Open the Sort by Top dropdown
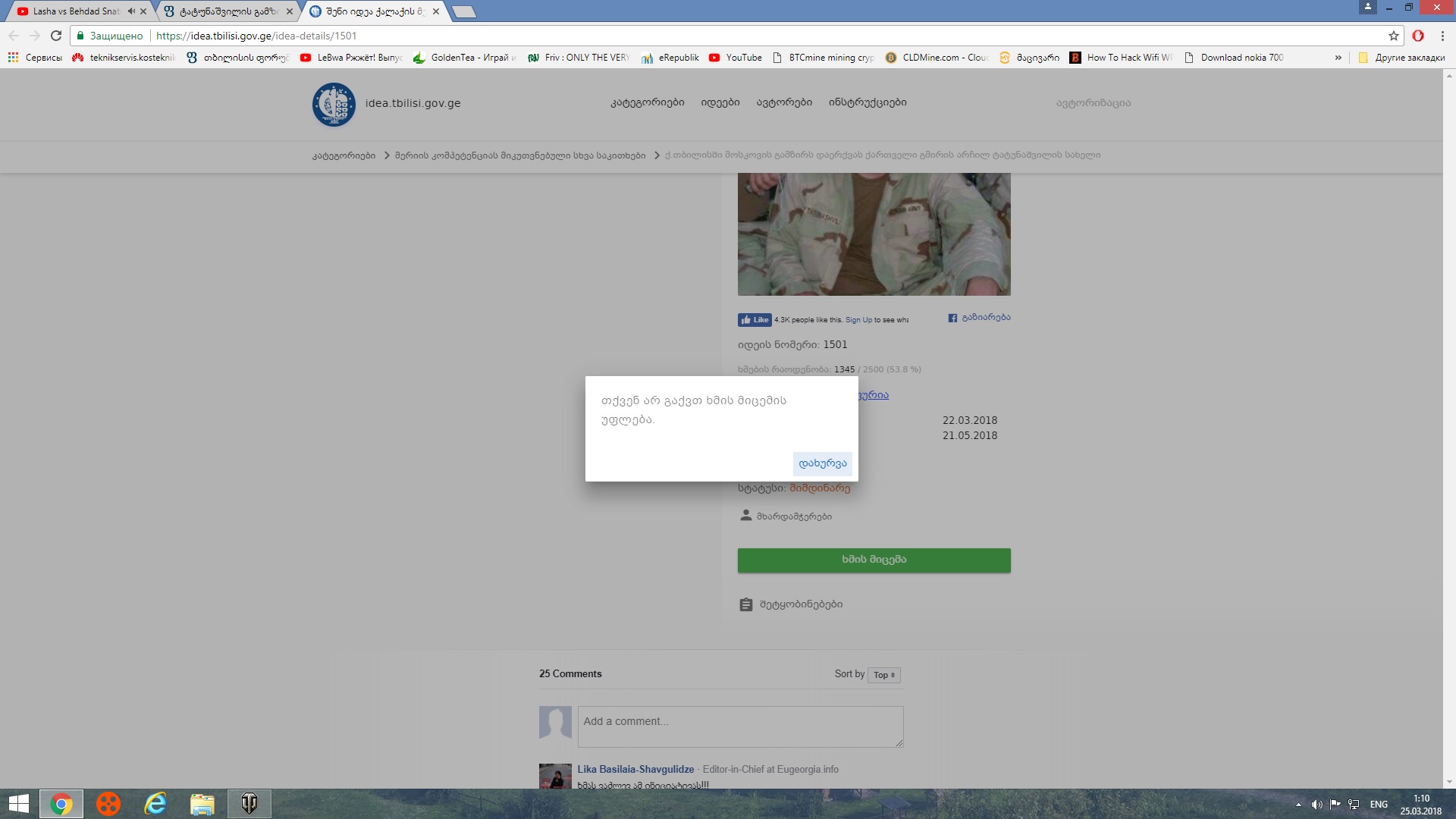The height and width of the screenshot is (819, 1456). pyautogui.click(x=883, y=675)
